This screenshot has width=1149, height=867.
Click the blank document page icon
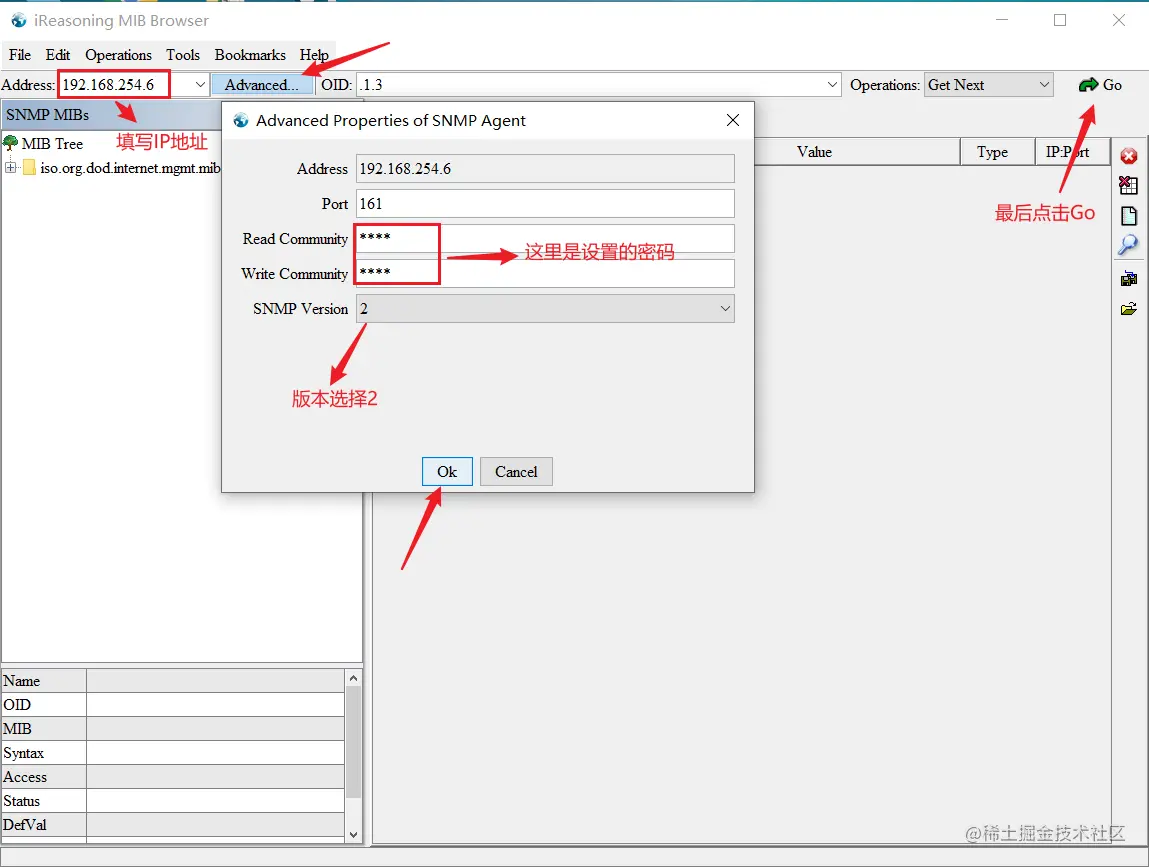point(1128,215)
